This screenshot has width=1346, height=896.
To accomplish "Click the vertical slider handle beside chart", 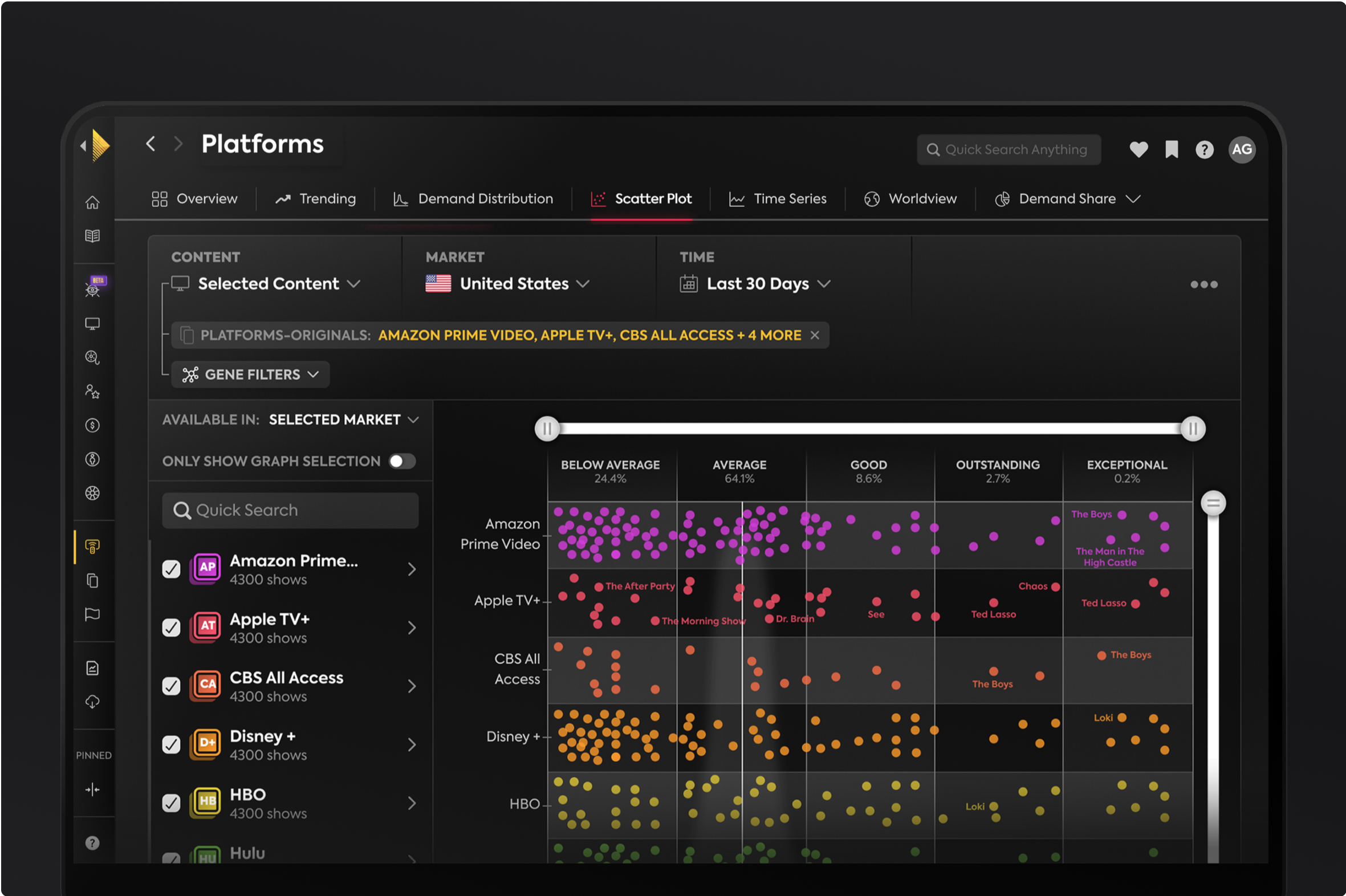I will [x=1213, y=503].
